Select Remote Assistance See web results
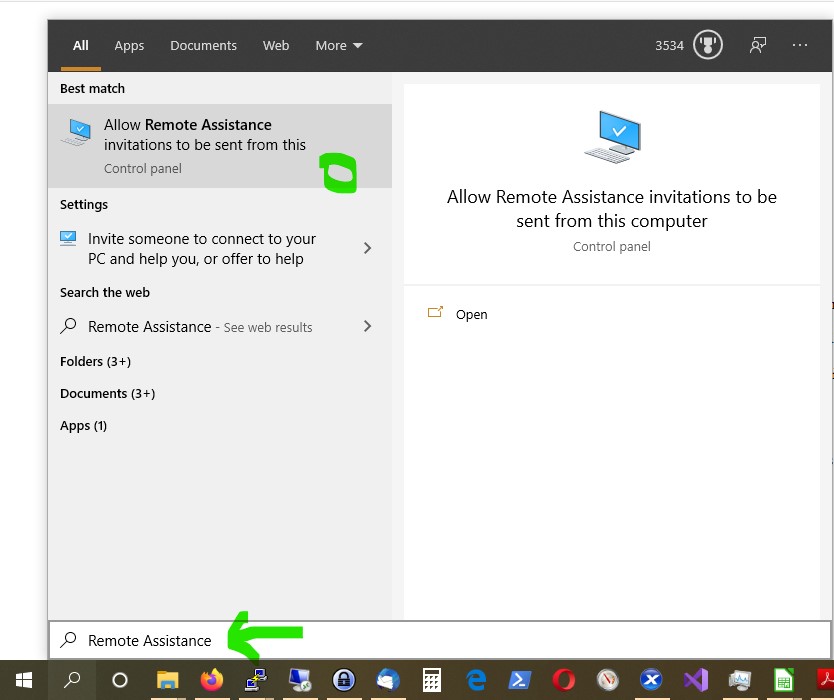Image resolution: width=834 pixels, height=700 pixels. [x=200, y=327]
